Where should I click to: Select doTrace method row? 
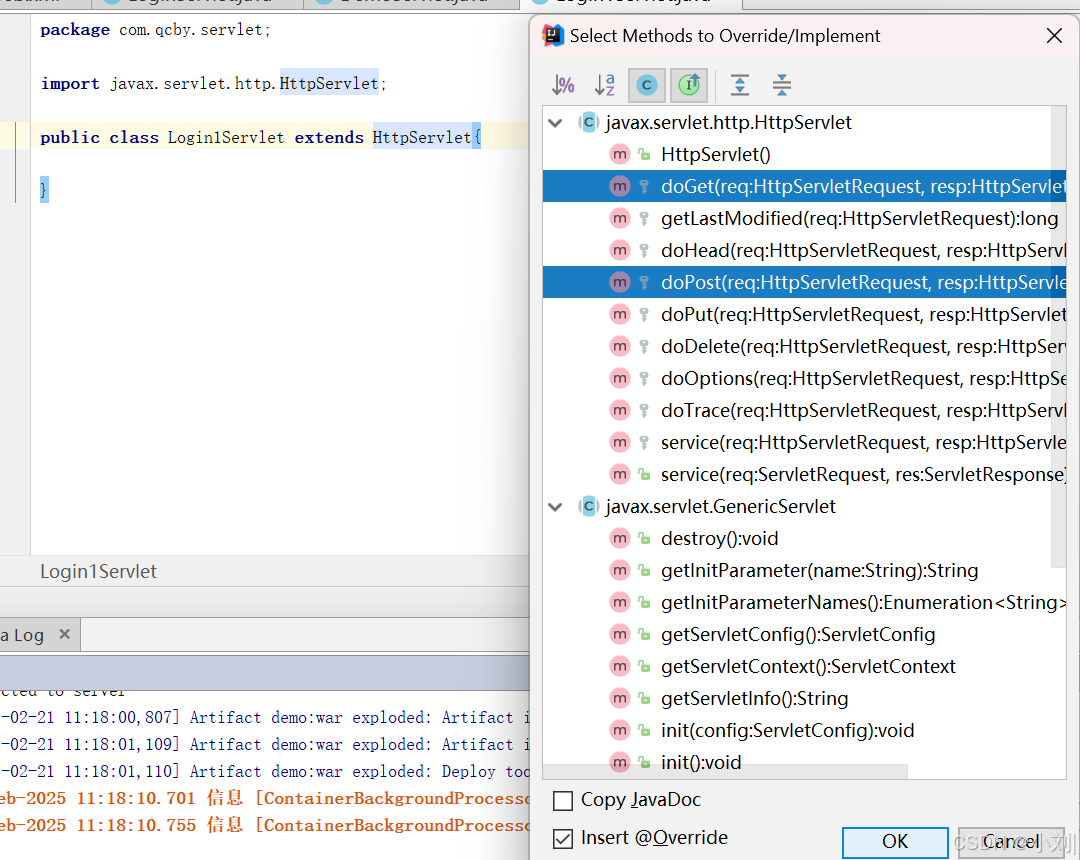tap(804, 410)
